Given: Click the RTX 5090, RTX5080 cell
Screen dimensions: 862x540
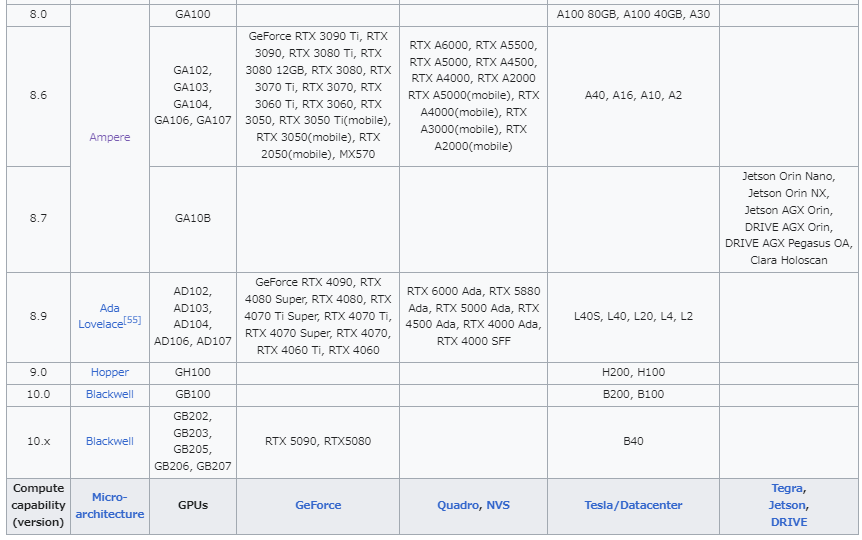Looking at the screenshot, I should click(318, 442).
